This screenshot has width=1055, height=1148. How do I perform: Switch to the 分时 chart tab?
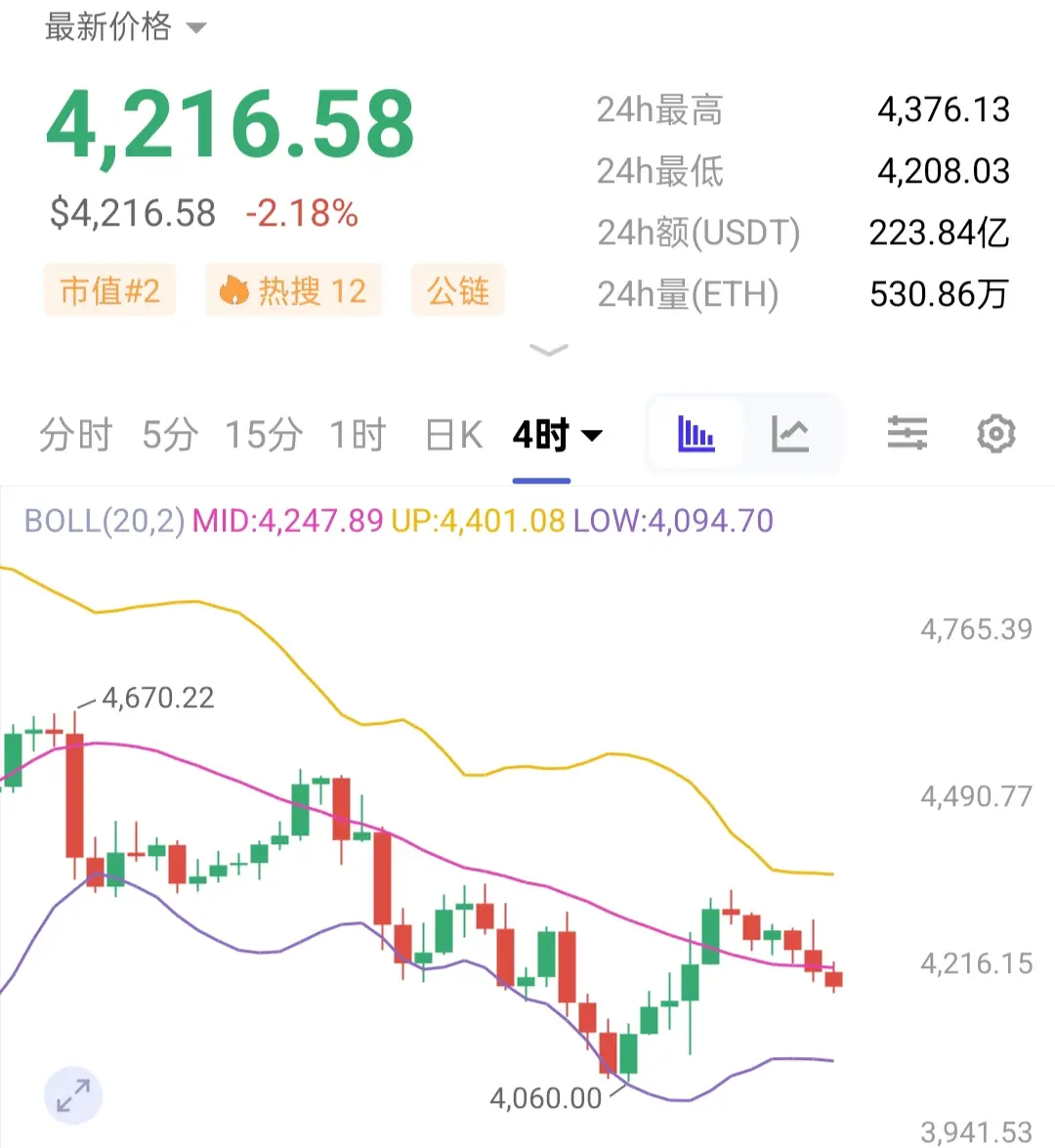click(75, 435)
